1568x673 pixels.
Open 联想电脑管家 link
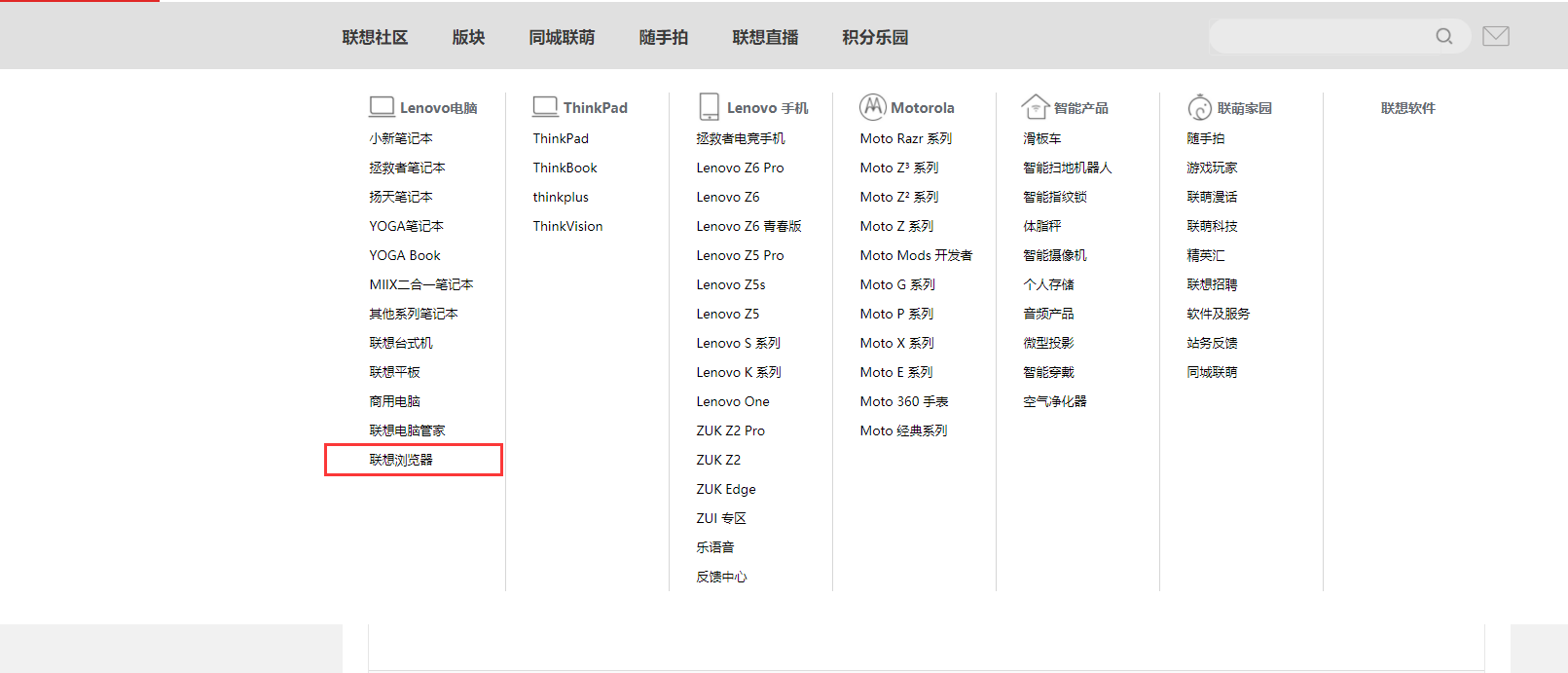(x=407, y=430)
